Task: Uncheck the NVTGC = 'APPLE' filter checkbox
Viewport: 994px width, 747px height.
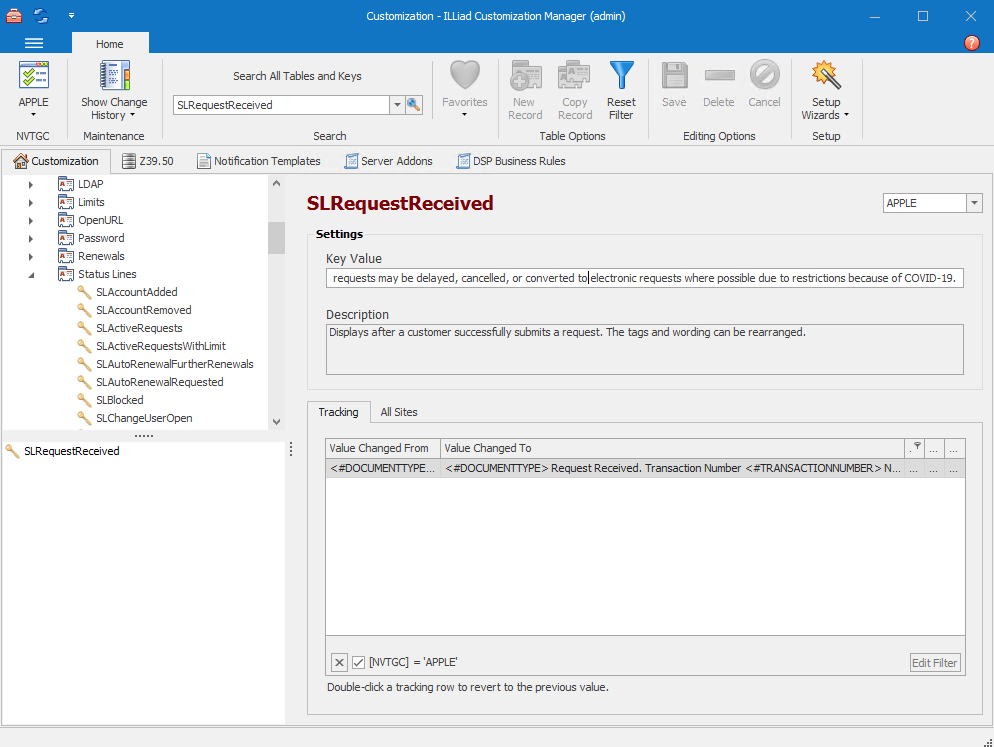Action: point(358,662)
